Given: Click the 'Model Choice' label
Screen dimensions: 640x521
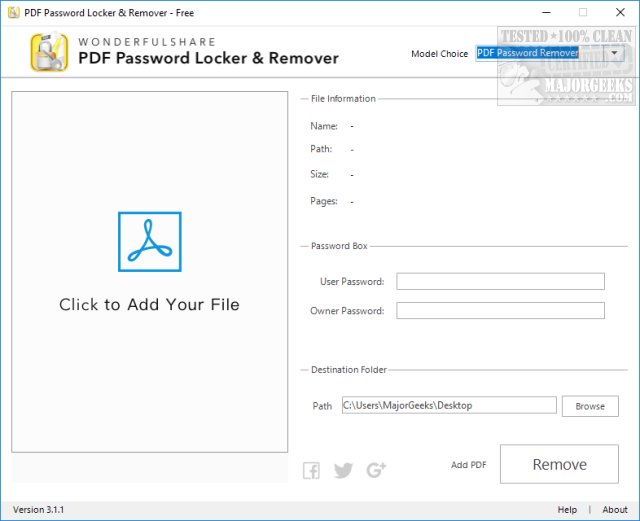Looking at the screenshot, I should [x=440, y=54].
